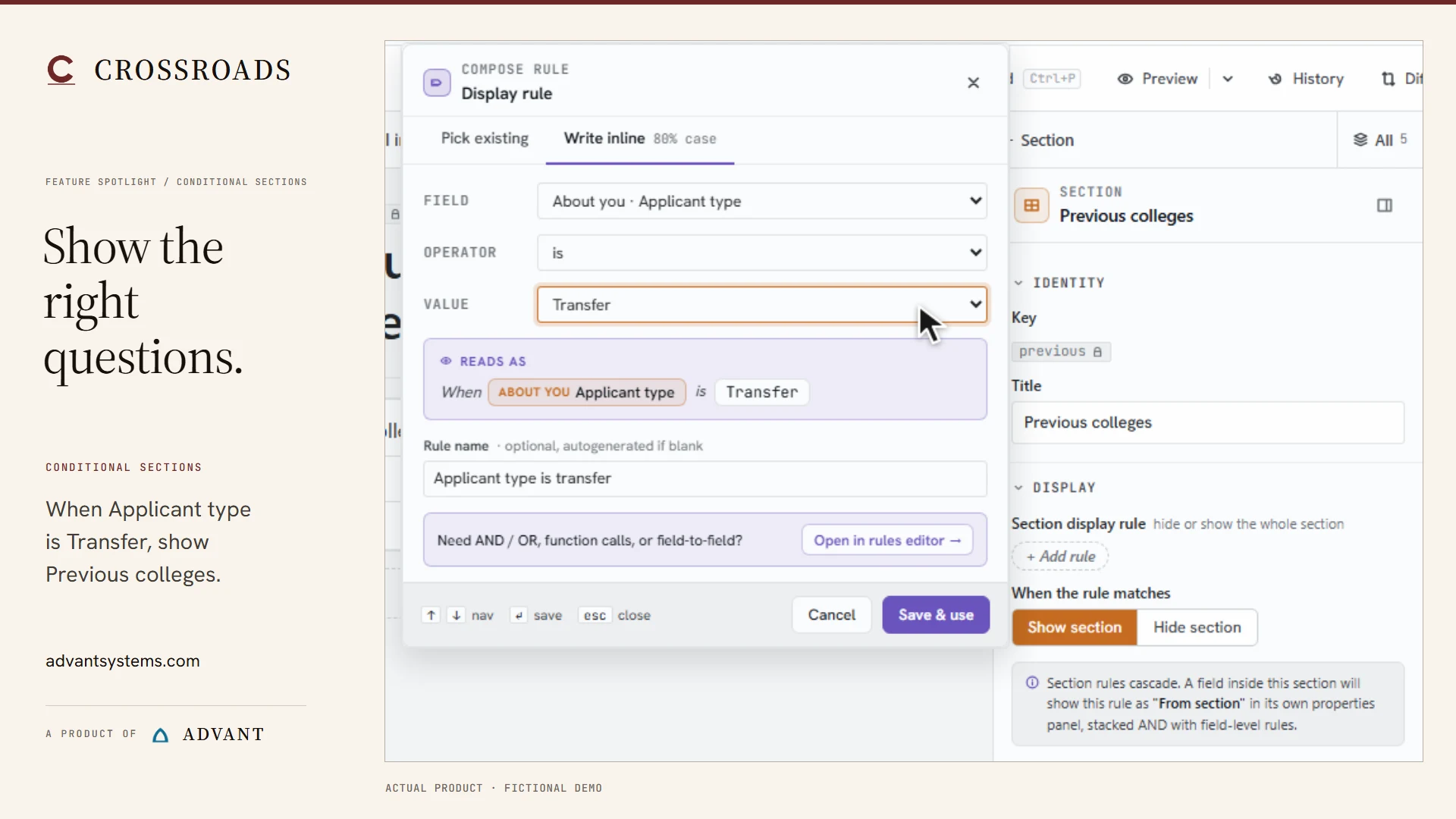1456x819 pixels.
Task: Select Hide section option
Action: [x=1197, y=627]
